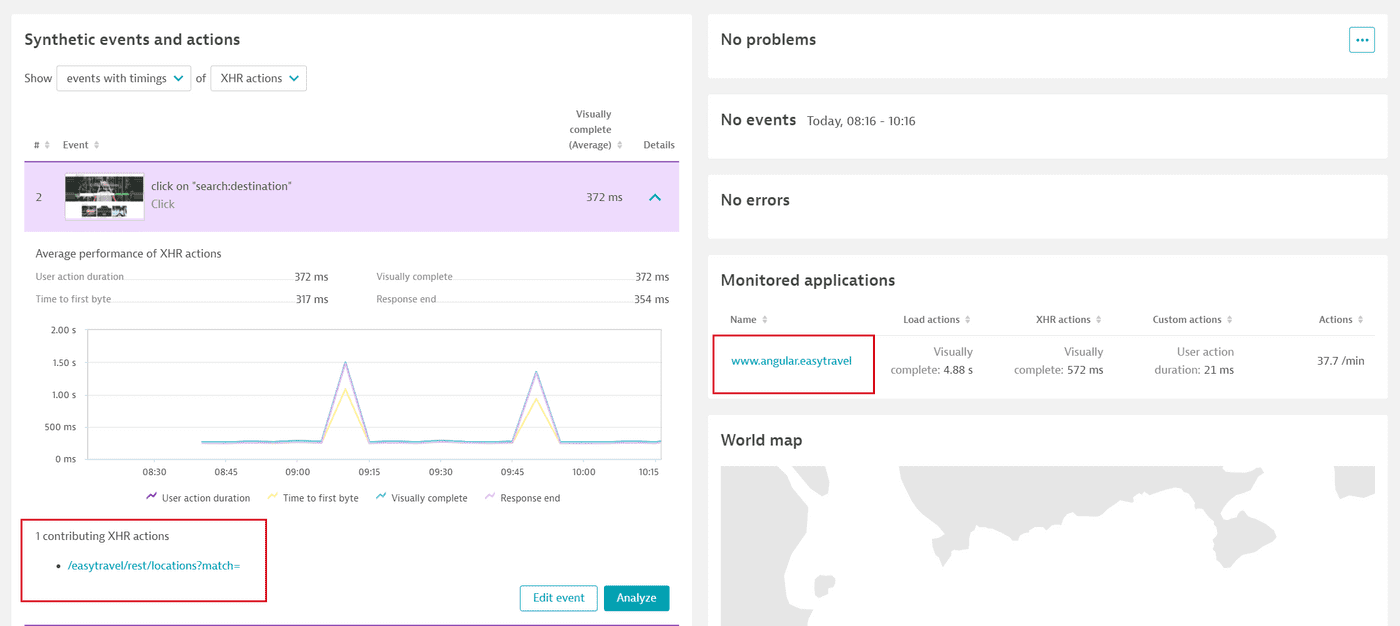Sort monitored applications by Name

coord(765,319)
